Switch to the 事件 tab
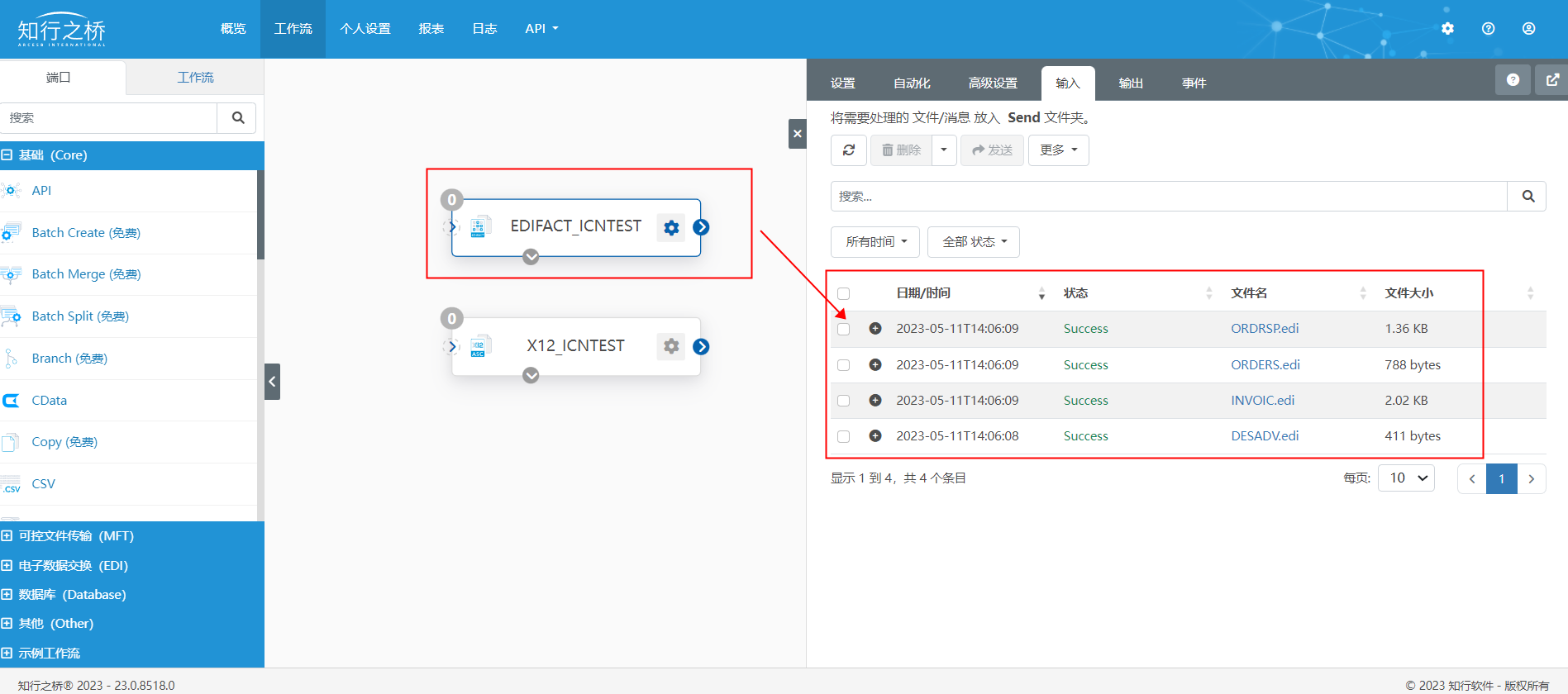 click(x=1194, y=83)
